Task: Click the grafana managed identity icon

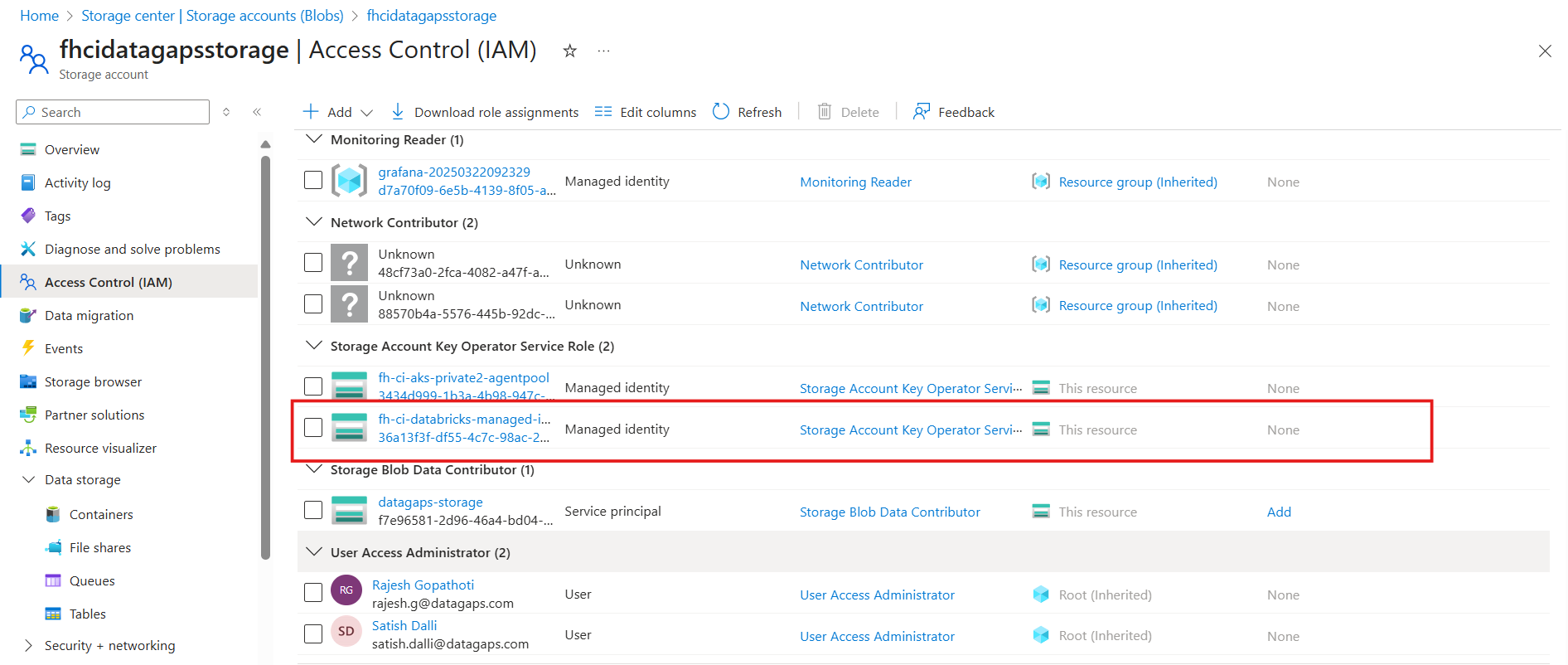Action: pyautogui.click(x=350, y=180)
